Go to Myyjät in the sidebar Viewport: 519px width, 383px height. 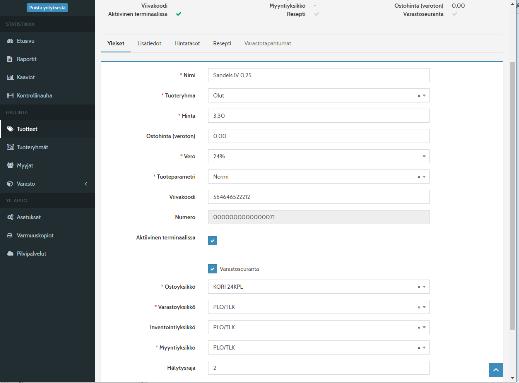47,165
